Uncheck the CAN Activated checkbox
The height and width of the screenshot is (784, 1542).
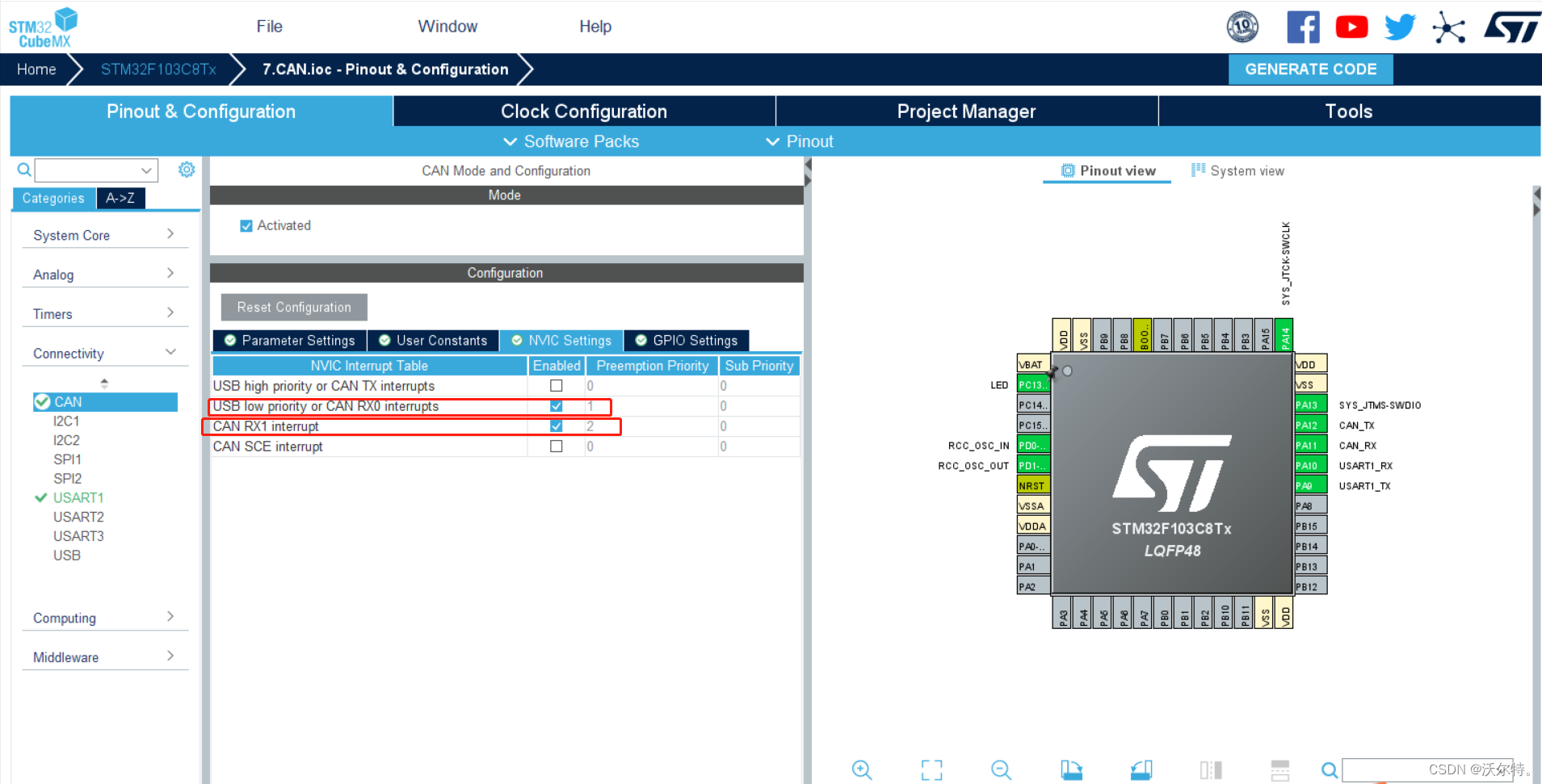(246, 226)
